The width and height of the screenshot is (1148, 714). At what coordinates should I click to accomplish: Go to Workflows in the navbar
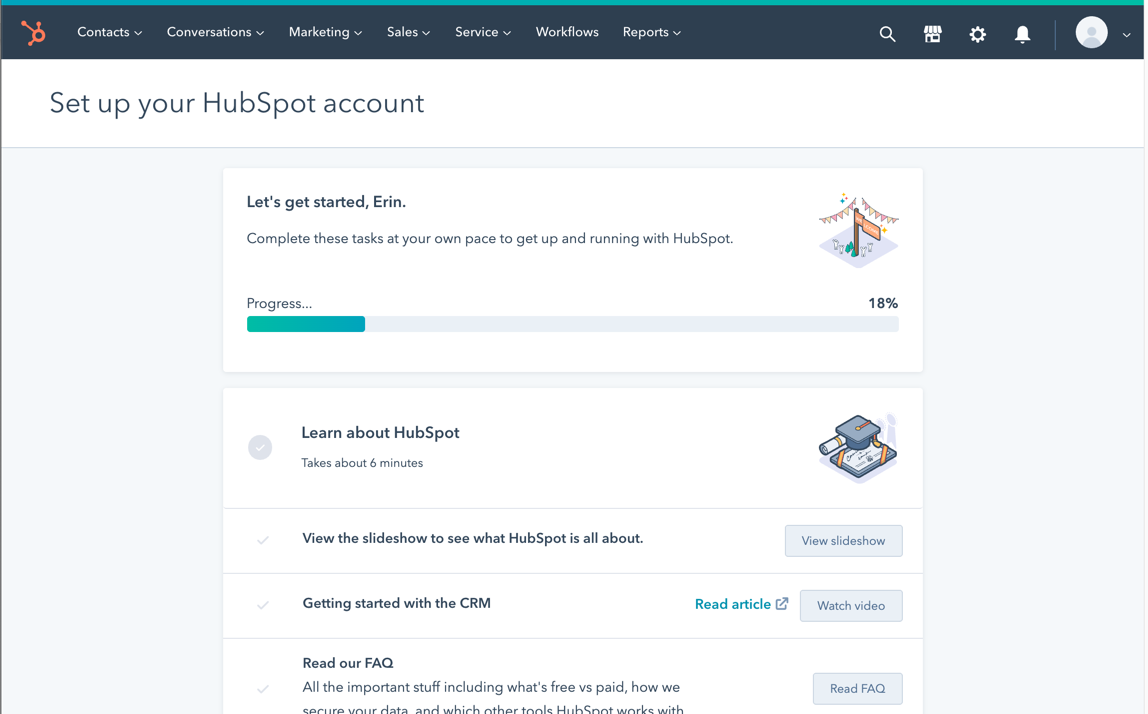click(567, 32)
